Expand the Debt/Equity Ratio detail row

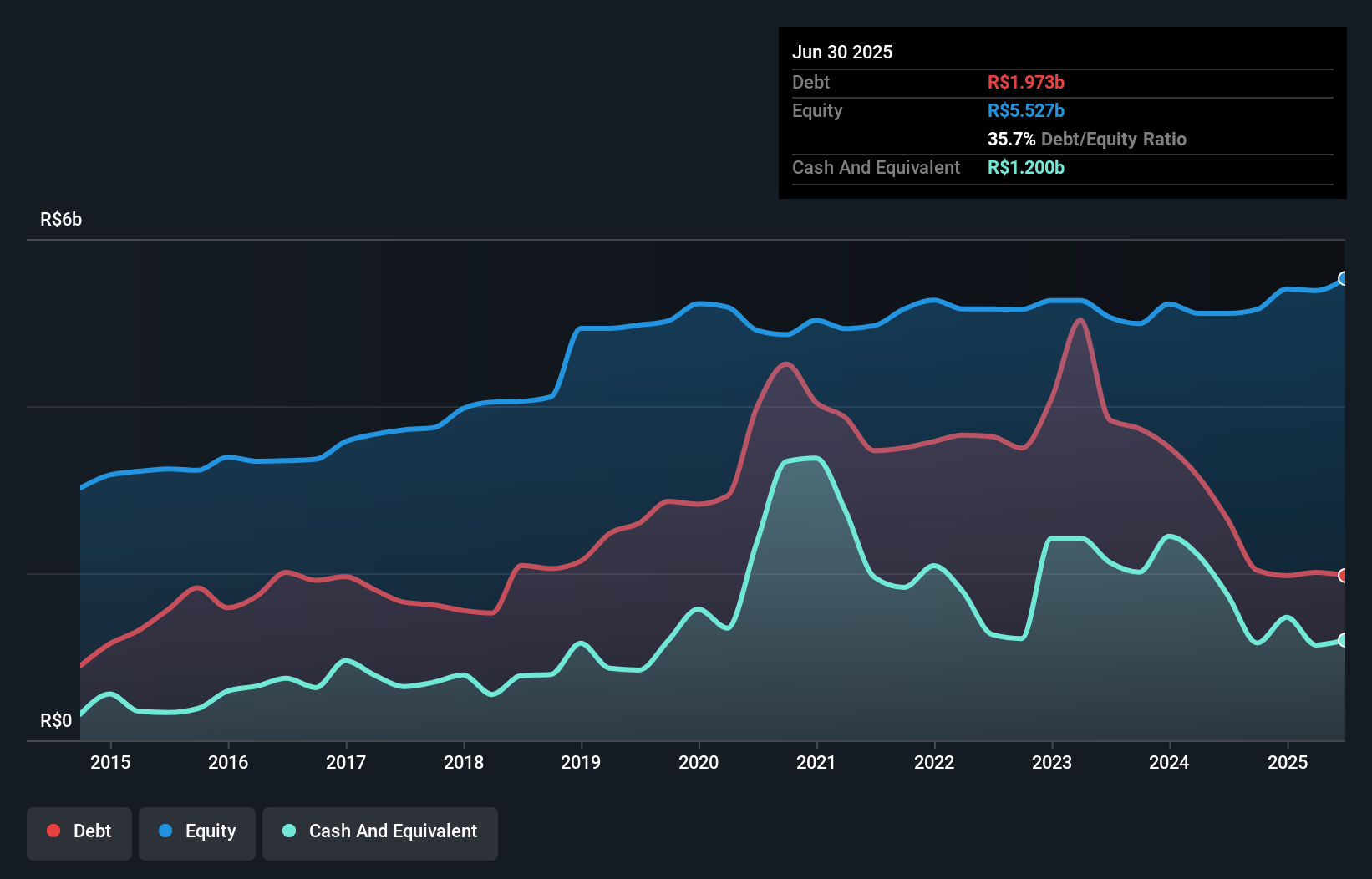point(1087,139)
